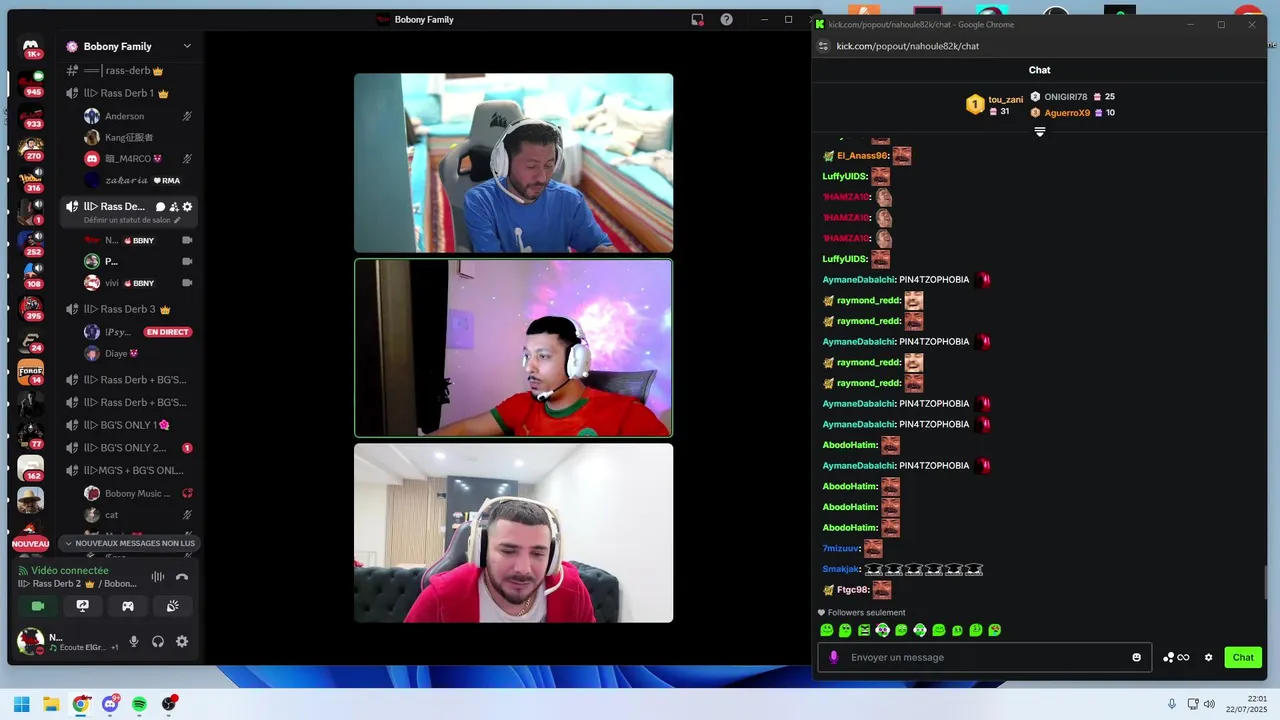
Task: Open the soundboard in voice panel
Action: 173,606
